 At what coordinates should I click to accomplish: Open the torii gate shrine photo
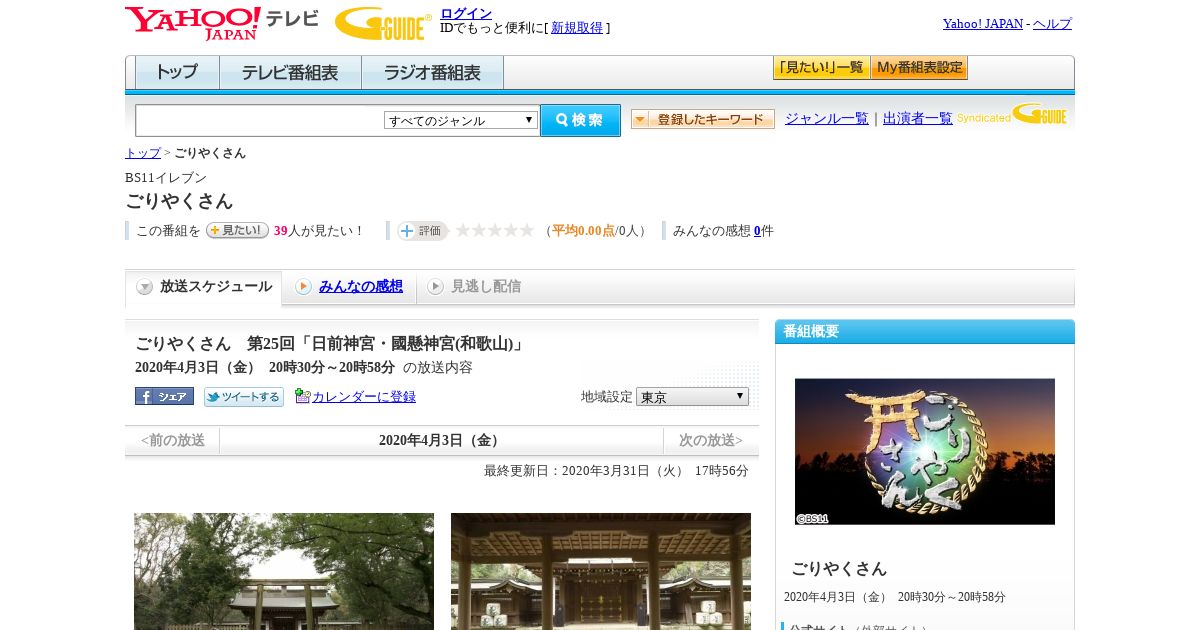click(x=284, y=571)
